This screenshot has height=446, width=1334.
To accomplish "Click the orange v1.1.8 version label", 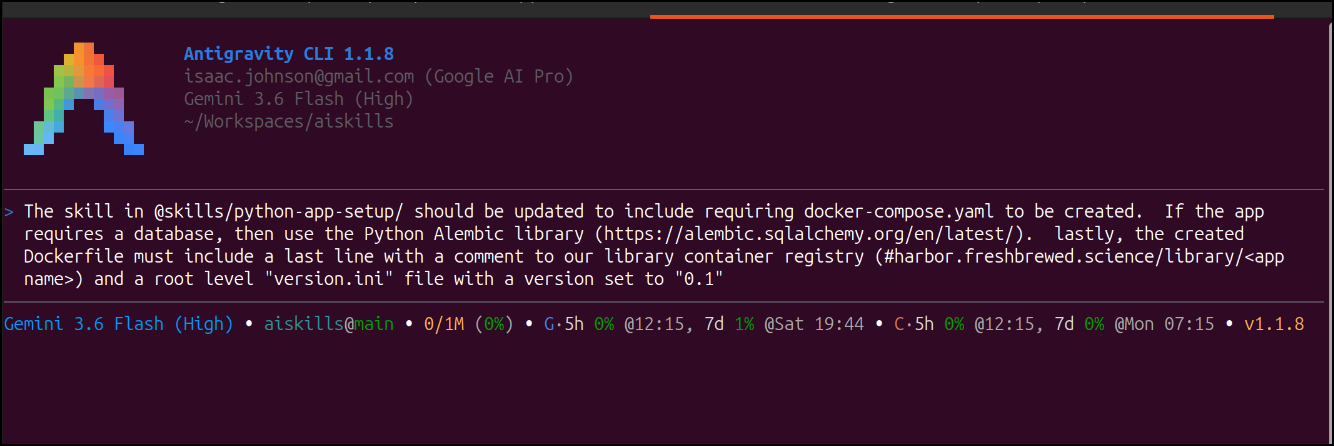I will pyautogui.click(x=1274, y=325).
